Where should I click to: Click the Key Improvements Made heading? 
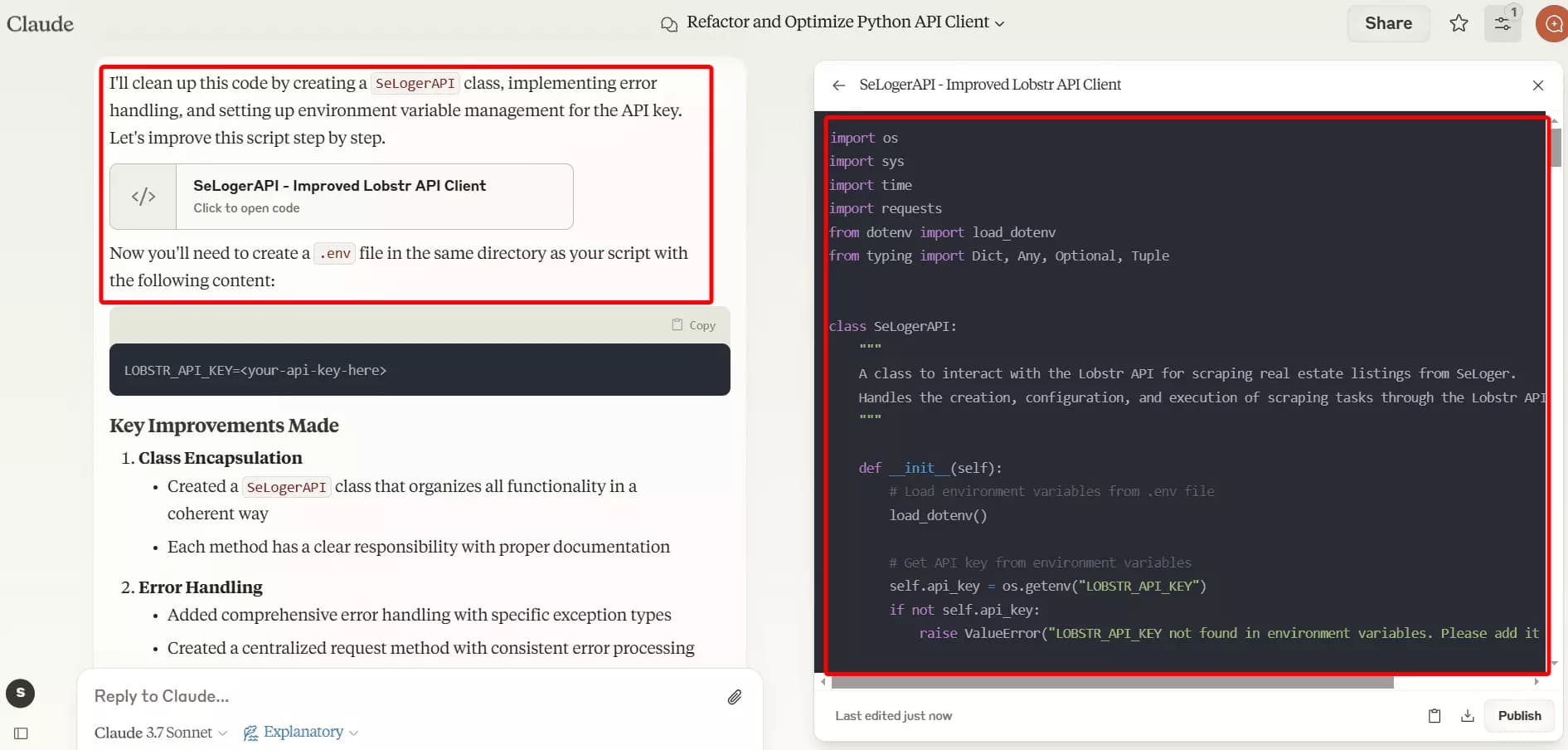point(224,426)
